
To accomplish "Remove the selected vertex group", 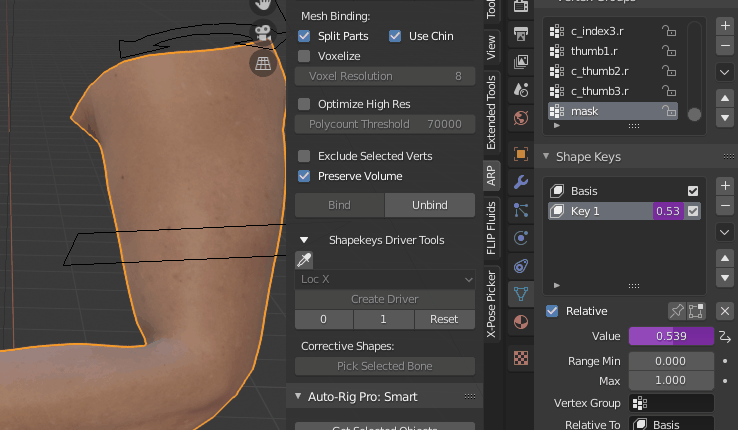I will click(725, 46).
